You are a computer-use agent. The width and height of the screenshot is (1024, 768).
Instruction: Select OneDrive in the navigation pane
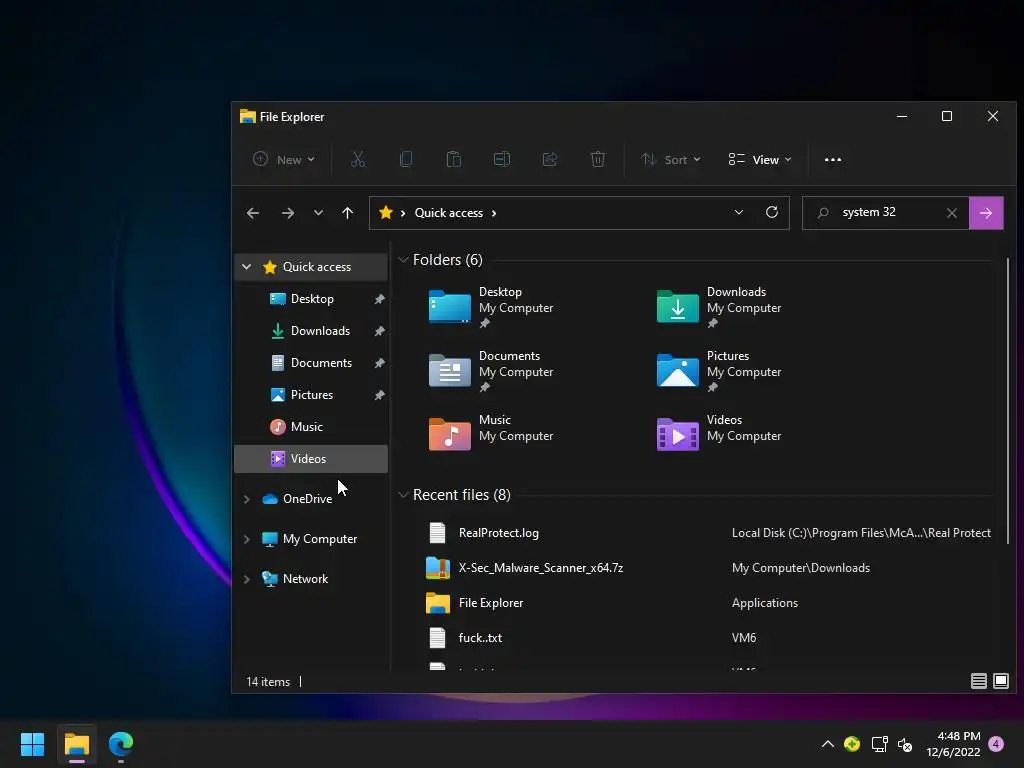[x=311, y=499]
